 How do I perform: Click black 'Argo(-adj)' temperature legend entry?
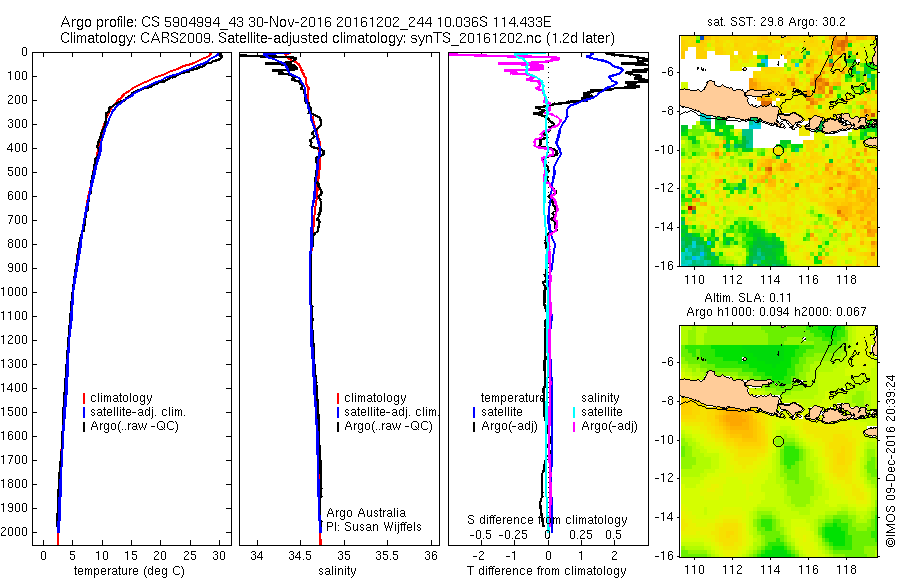click(x=505, y=426)
